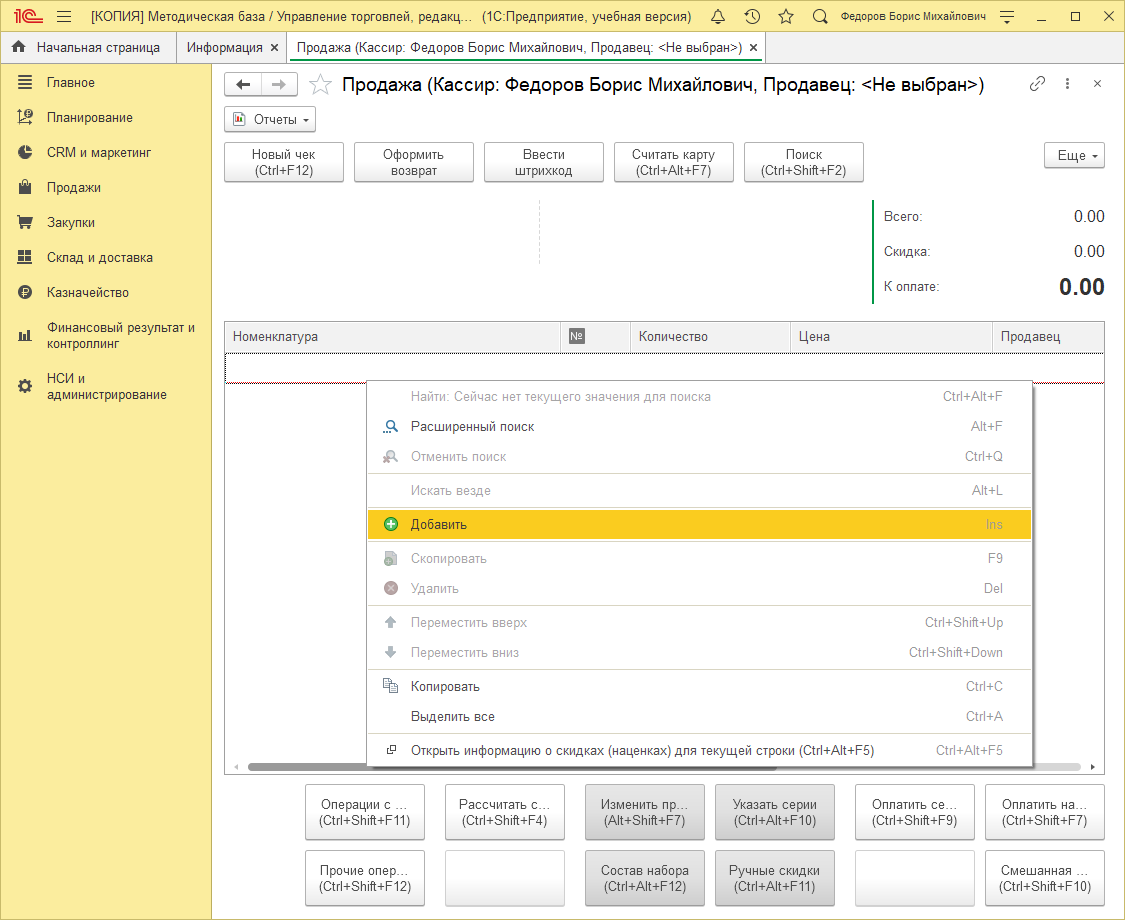The image size is (1125, 920).
Task: Click the Оформить возврат button
Action: (x=413, y=162)
